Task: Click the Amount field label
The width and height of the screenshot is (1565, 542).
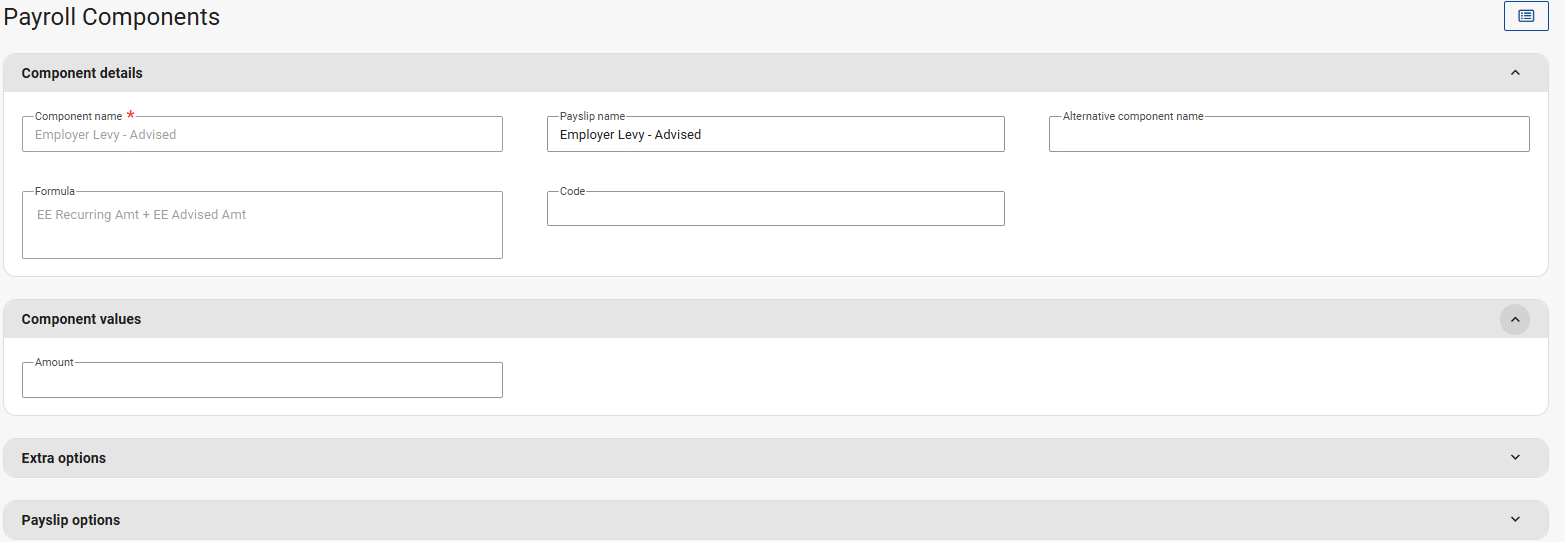Action: 54,362
